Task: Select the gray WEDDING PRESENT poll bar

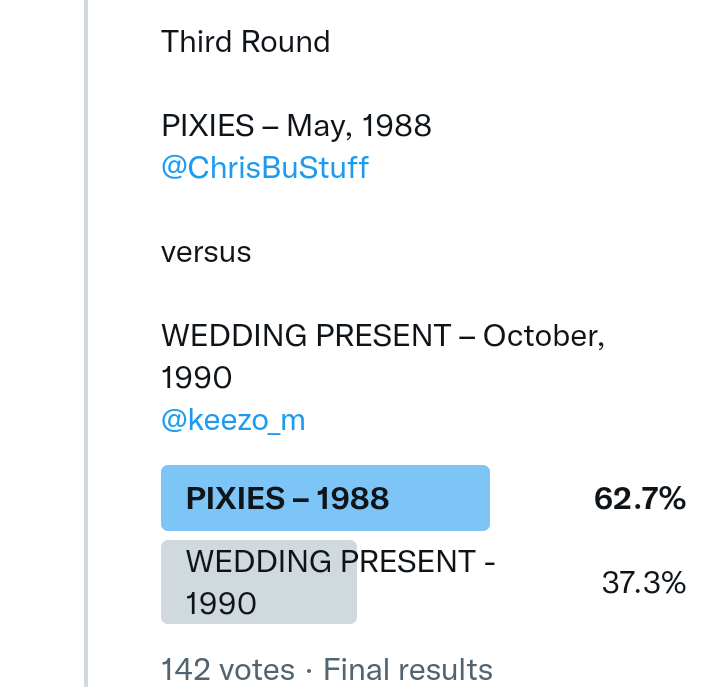Action: (x=259, y=582)
